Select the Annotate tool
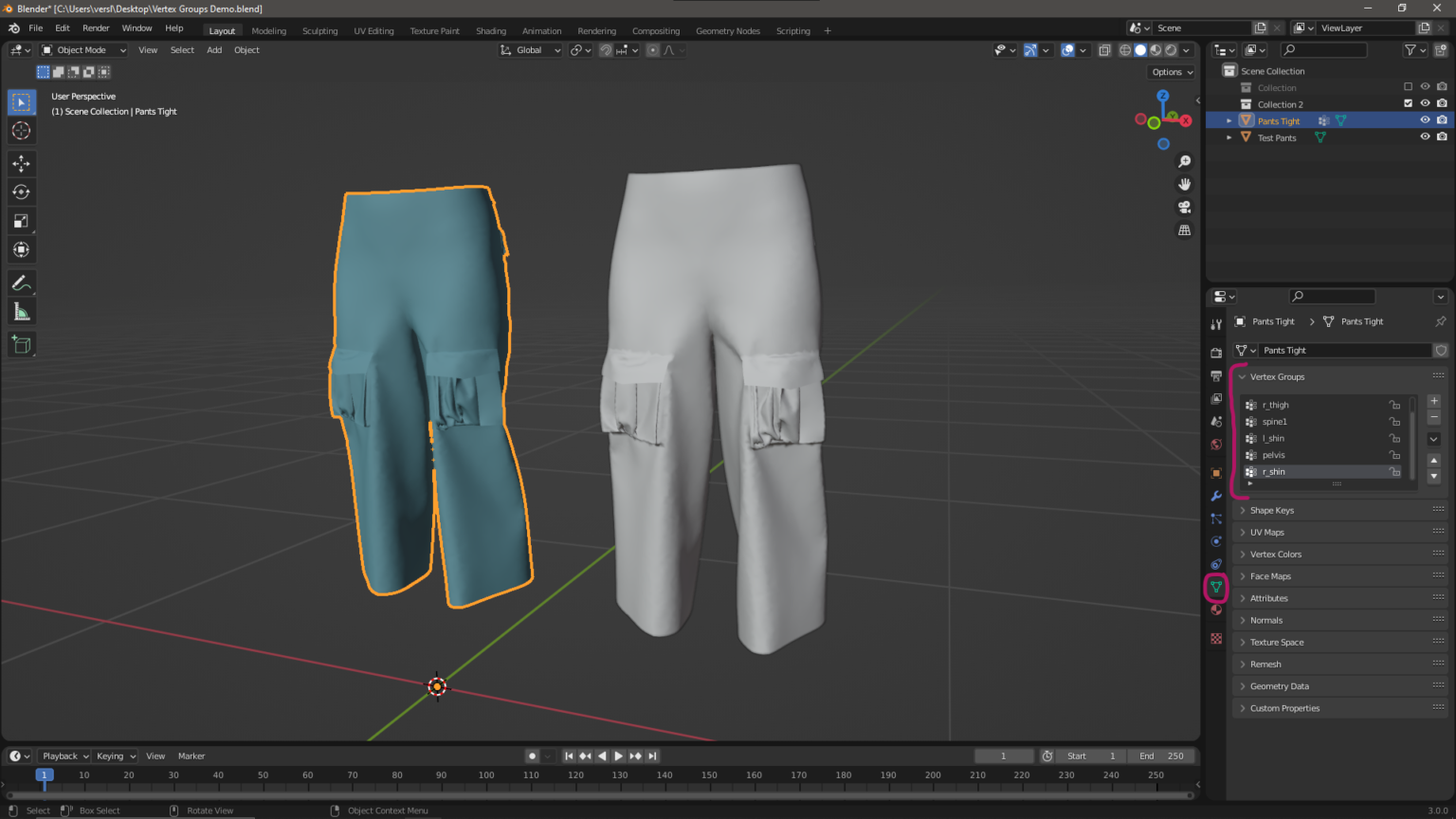Image resolution: width=1456 pixels, height=819 pixels. pyautogui.click(x=21, y=282)
